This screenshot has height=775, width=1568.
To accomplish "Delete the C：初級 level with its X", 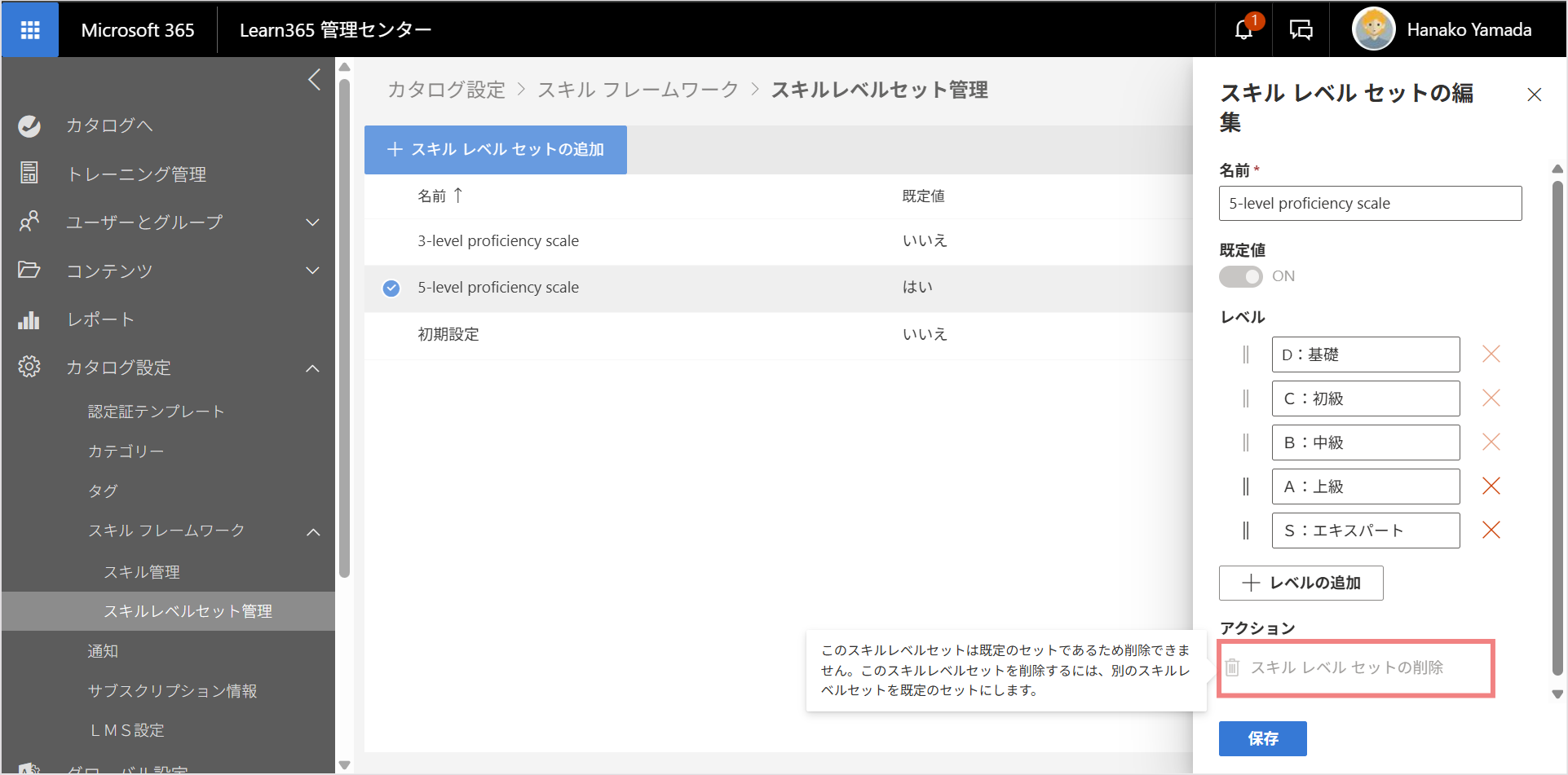I will [1491, 398].
